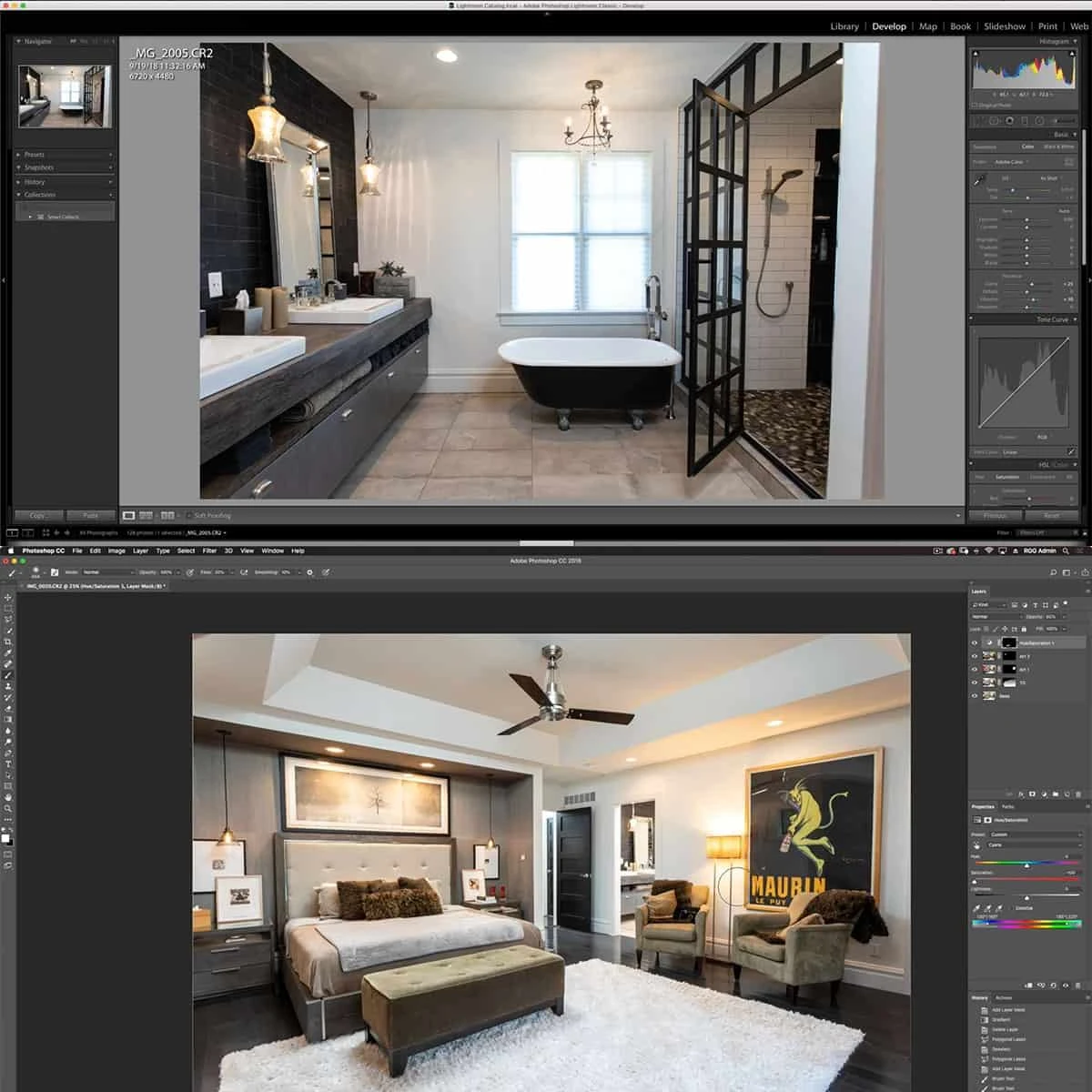Hide the Hue/Saturation 1 layer
This screenshot has height=1092, width=1092.
tap(975, 643)
